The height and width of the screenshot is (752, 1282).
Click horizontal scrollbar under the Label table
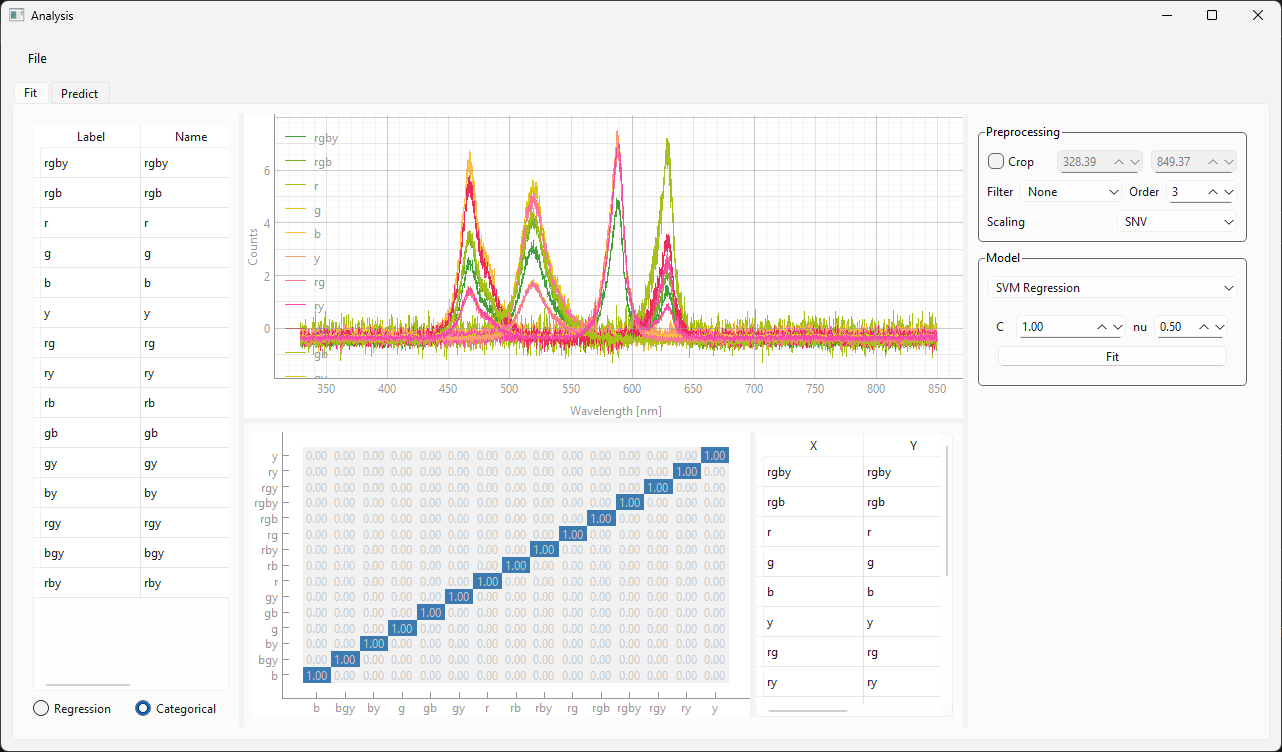coord(88,685)
